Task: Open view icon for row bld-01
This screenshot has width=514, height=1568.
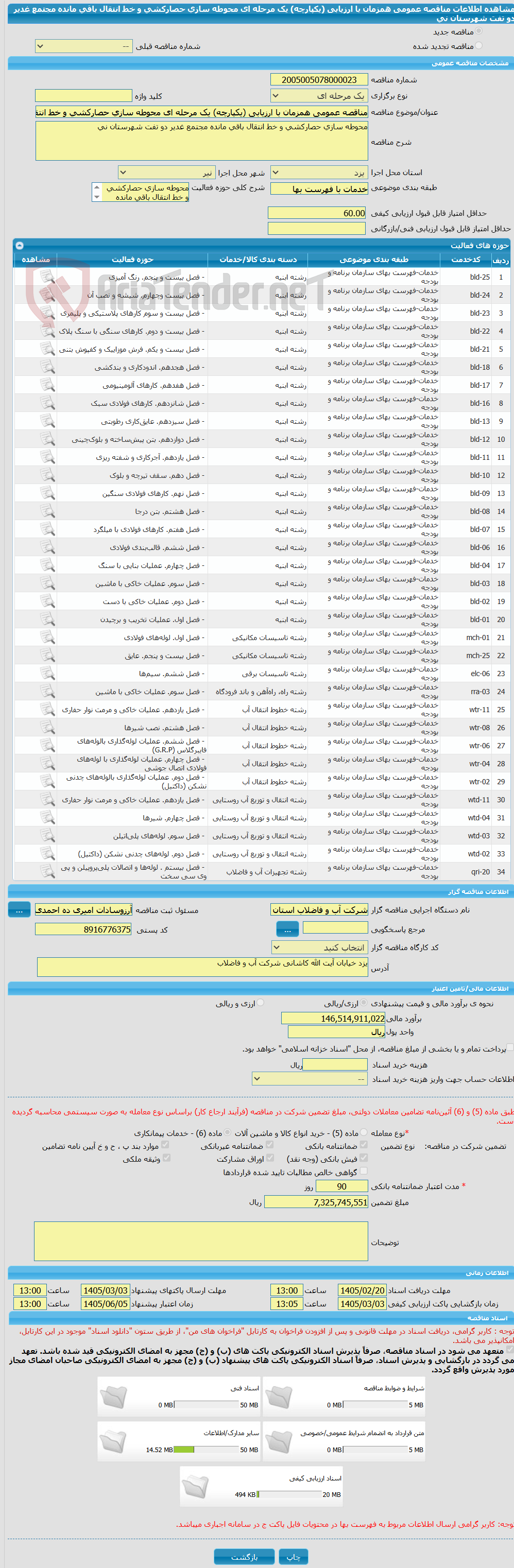Action: tap(47, 619)
